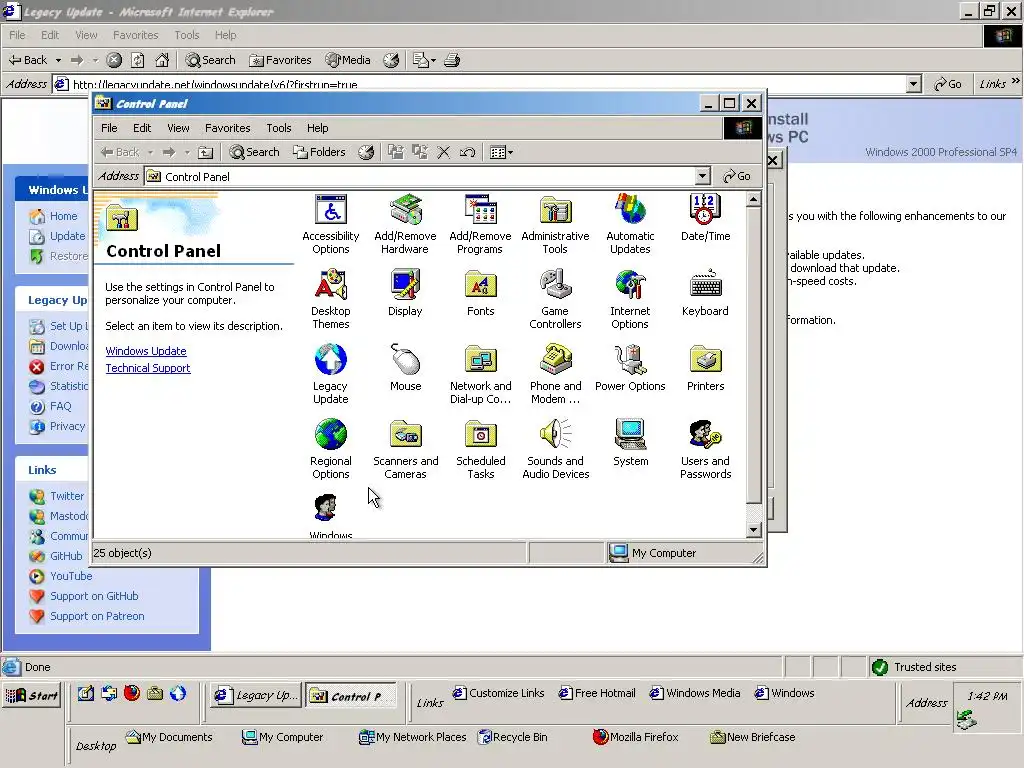Open Mozilla Firefox from Desktop toolbar
1024x768 pixels.
(x=635, y=737)
